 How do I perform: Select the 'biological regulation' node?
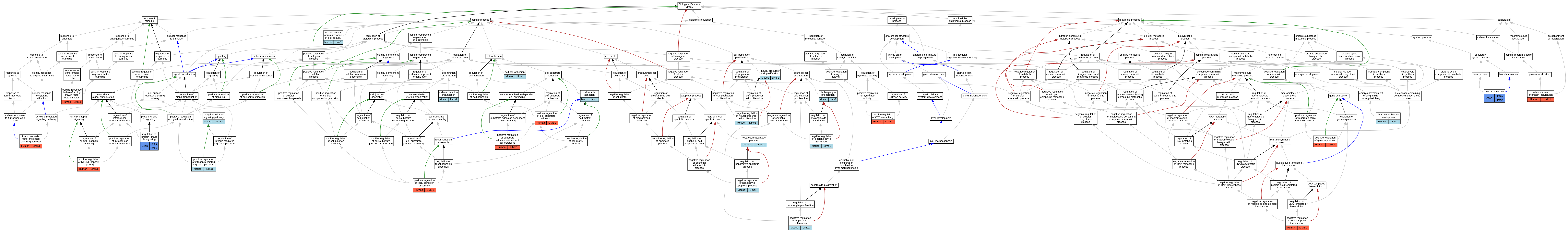700,20
